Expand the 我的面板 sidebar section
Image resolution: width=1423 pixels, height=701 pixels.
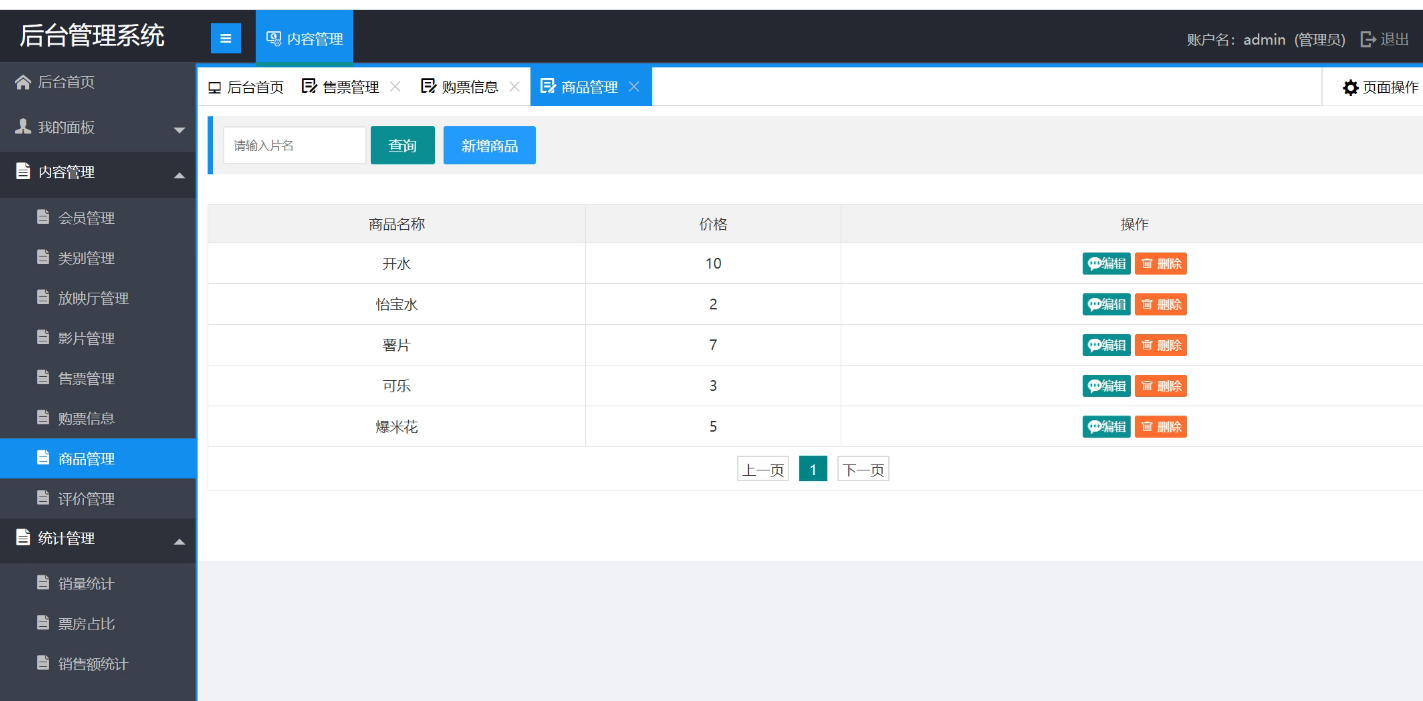[98, 128]
